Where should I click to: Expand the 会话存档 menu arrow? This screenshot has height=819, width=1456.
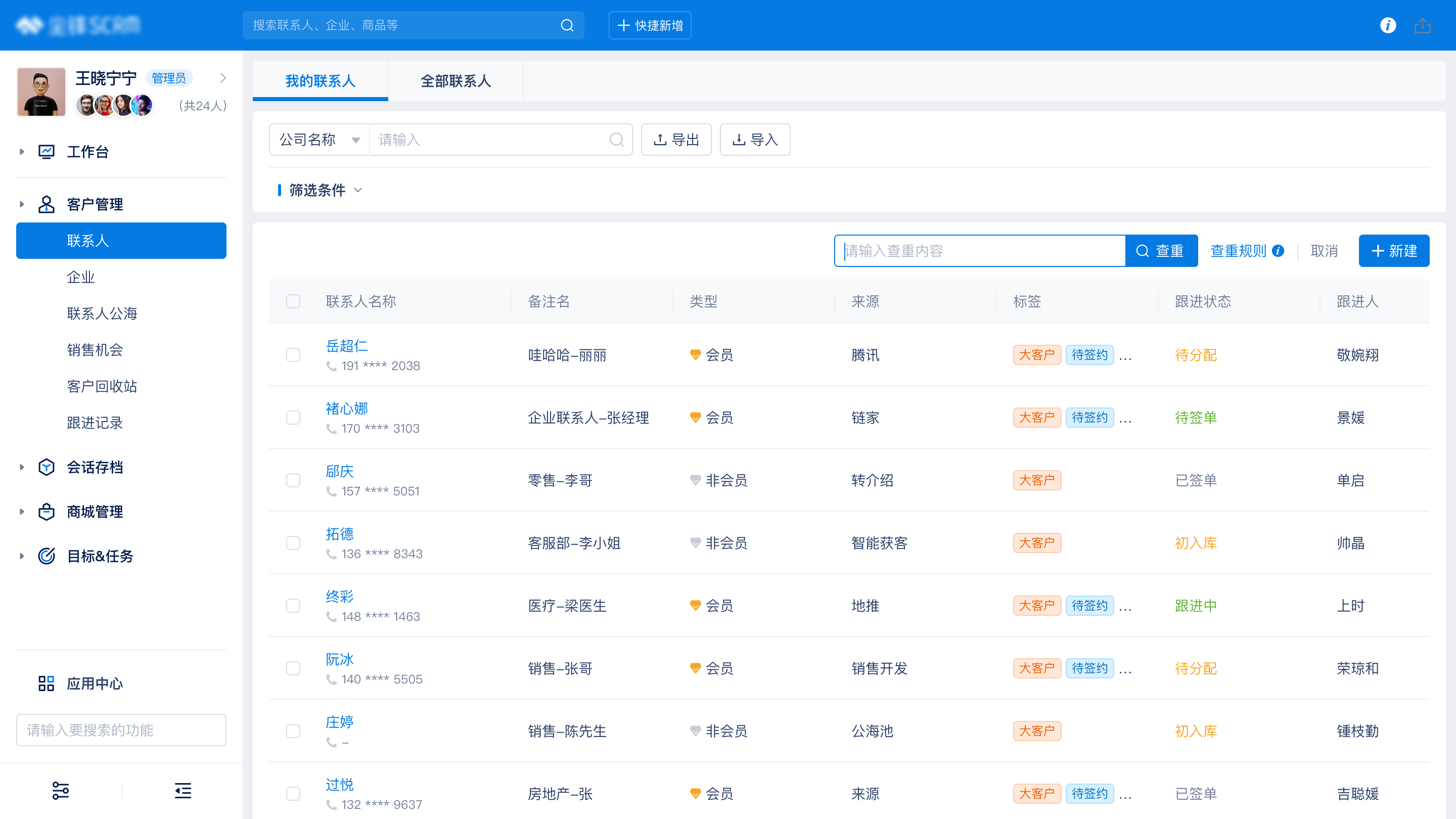pyautogui.click(x=21, y=468)
